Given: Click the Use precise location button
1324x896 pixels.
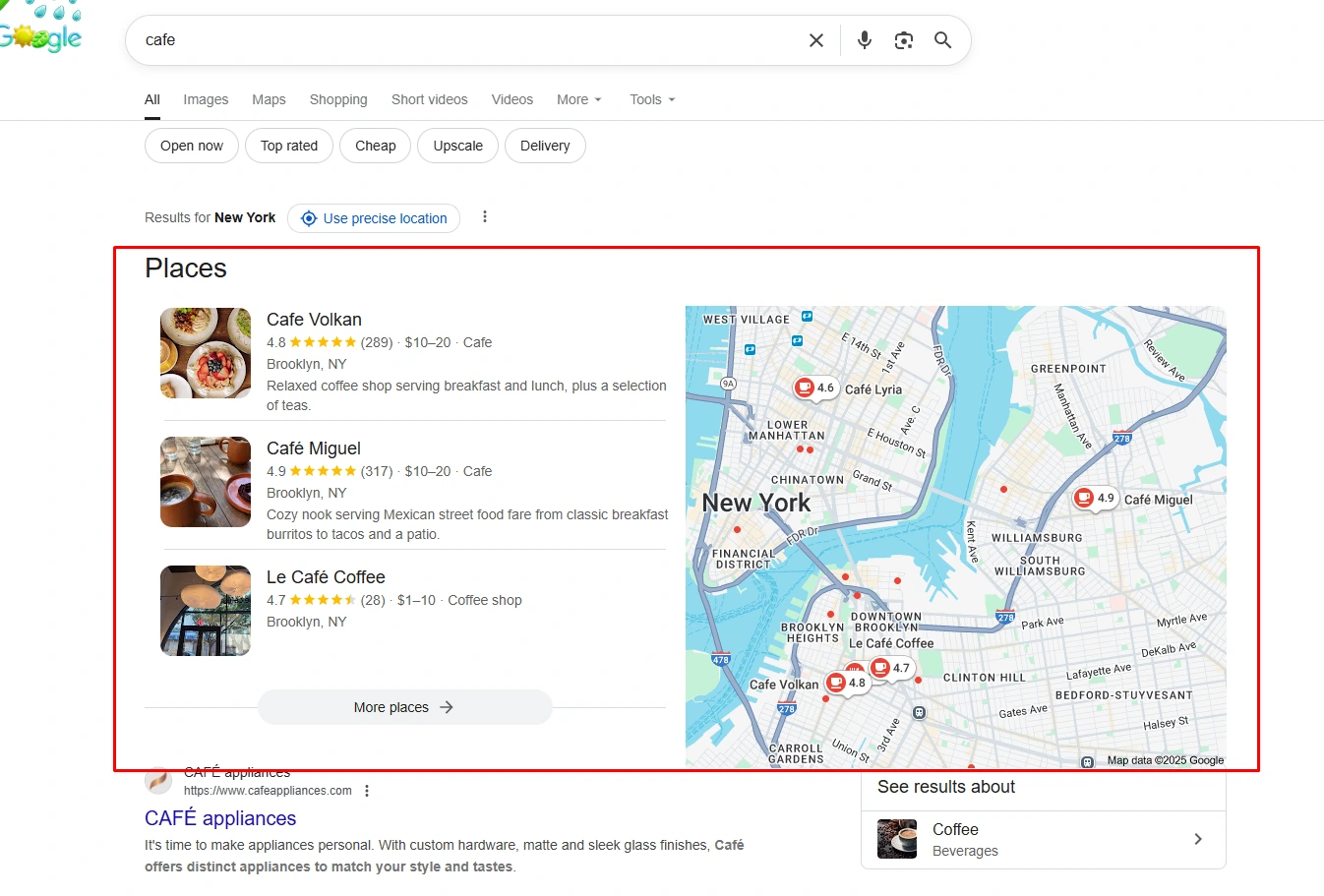Looking at the screenshot, I should click(374, 218).
